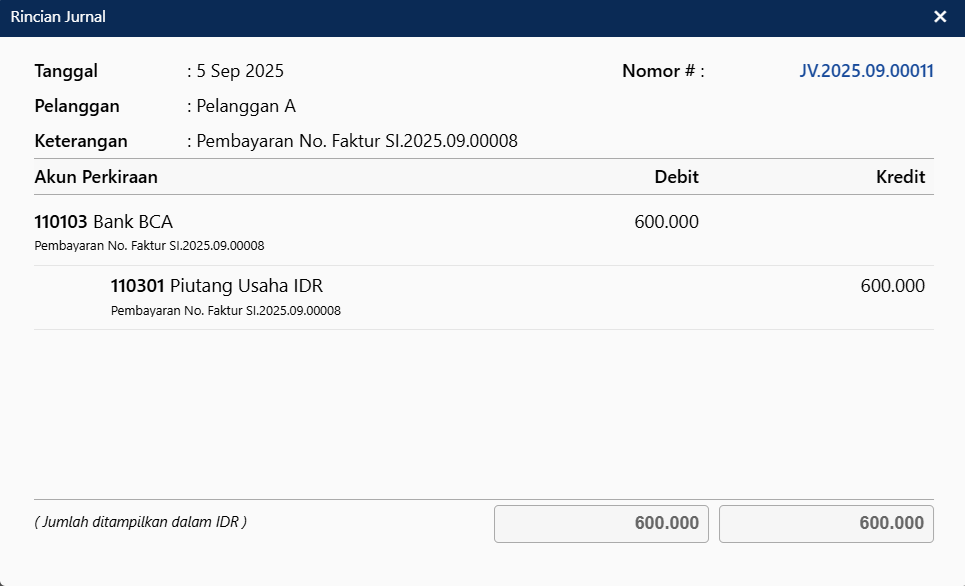Click the Pelanggan A customer value
The image size is (965, 586).
click(x=246, y=106)
